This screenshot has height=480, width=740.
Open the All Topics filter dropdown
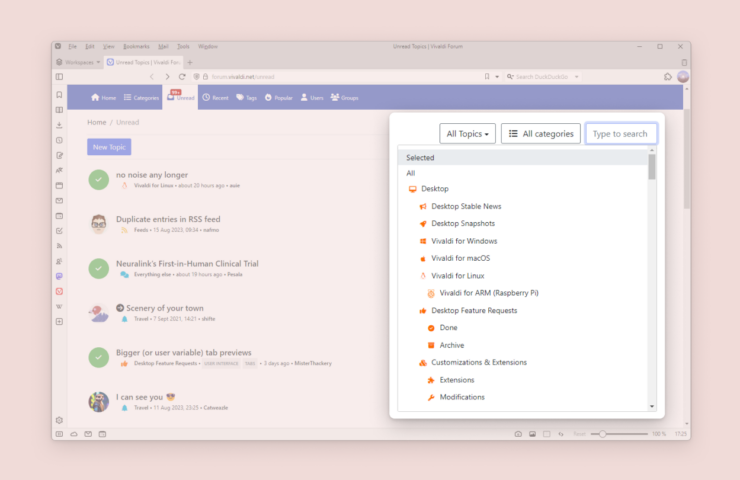(x=467, y=134)
